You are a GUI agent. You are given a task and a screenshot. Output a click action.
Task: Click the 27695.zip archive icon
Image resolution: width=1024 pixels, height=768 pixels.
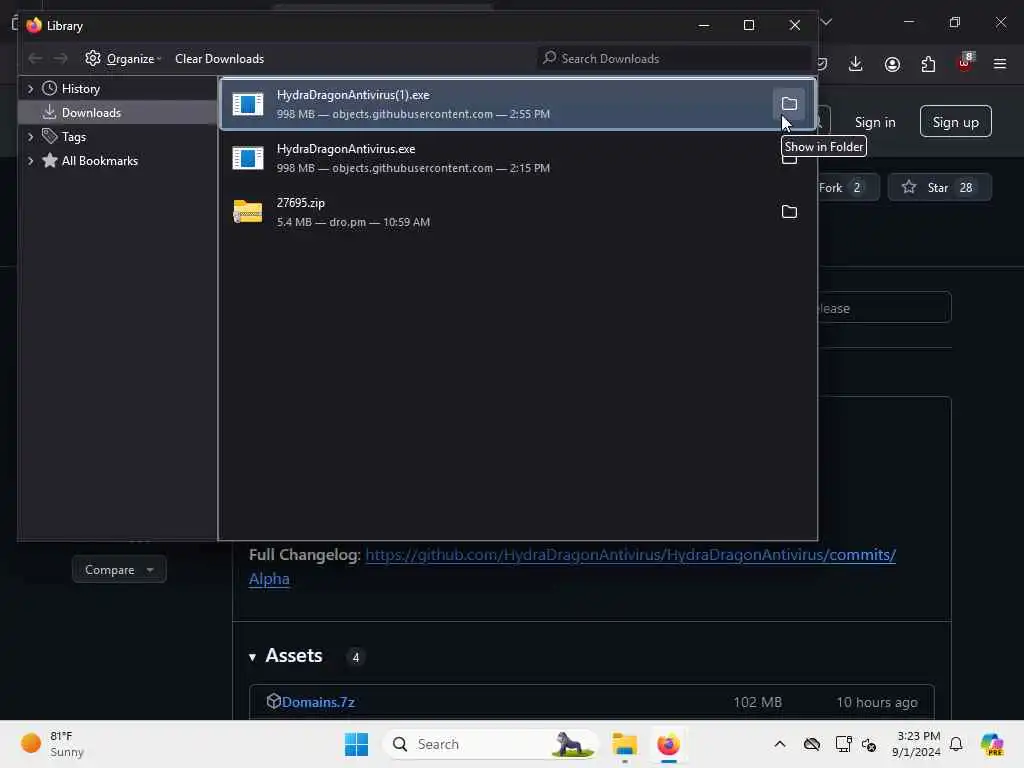pyautogui.click(x=248, y=212)
